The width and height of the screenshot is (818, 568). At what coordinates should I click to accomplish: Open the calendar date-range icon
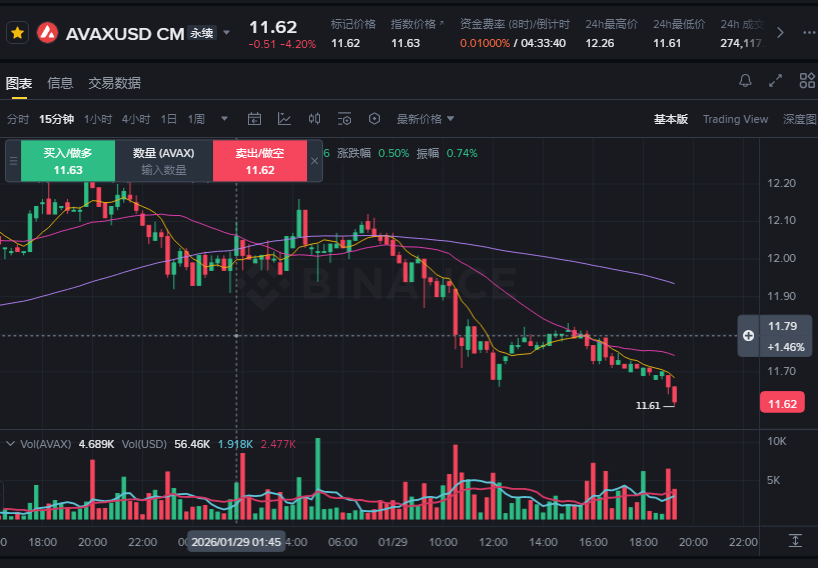pyautogui.click(x=254, y=119)
